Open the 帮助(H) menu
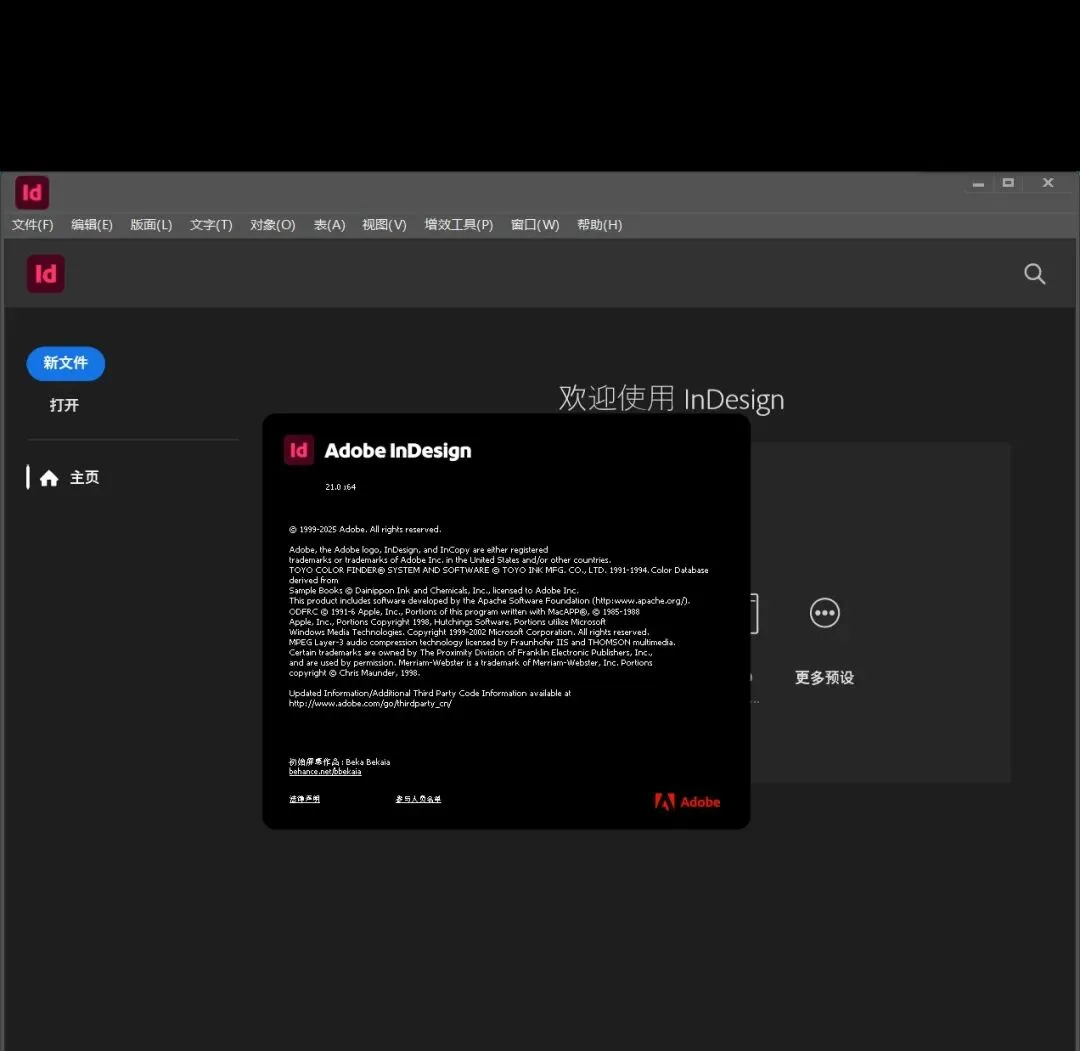1080x1051 pixels. (599, 225)
